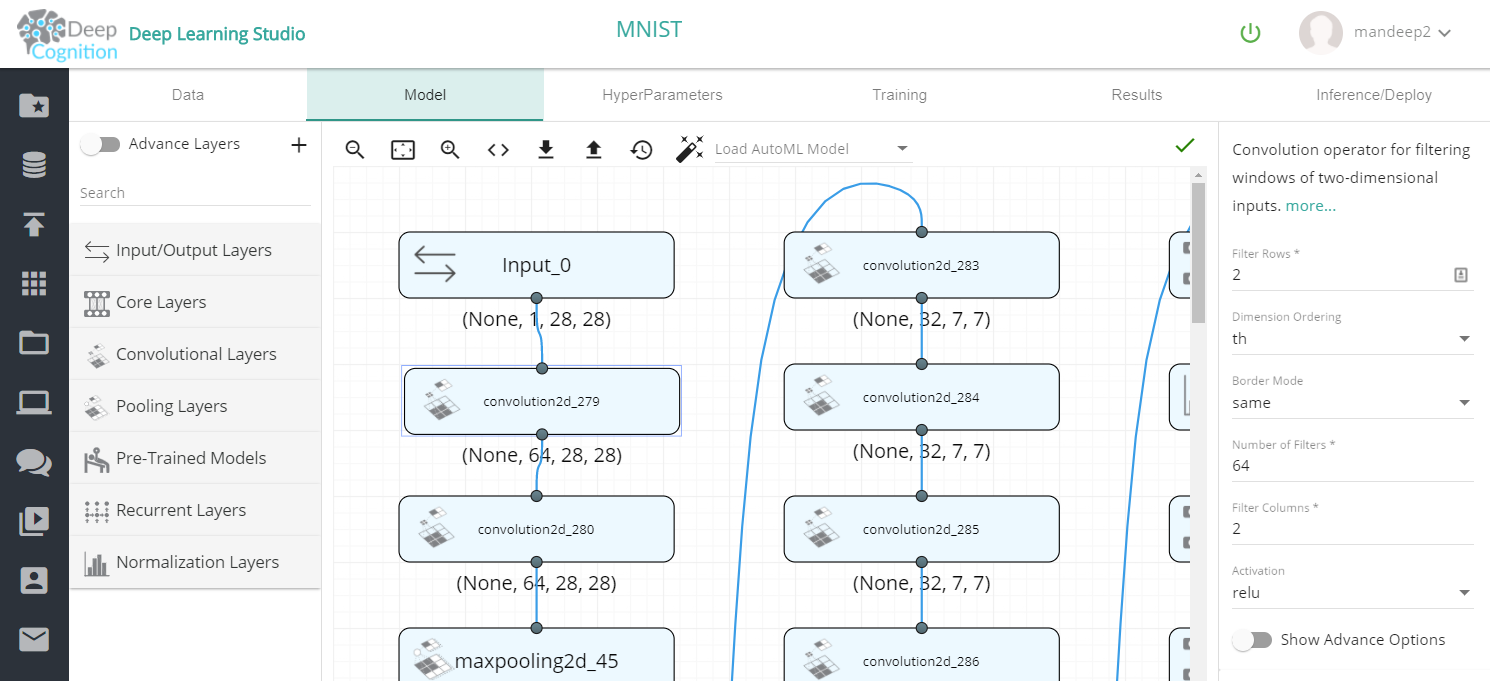Expand Input/Output Layers category
The image size is (1490, 681).
(195, 250)
